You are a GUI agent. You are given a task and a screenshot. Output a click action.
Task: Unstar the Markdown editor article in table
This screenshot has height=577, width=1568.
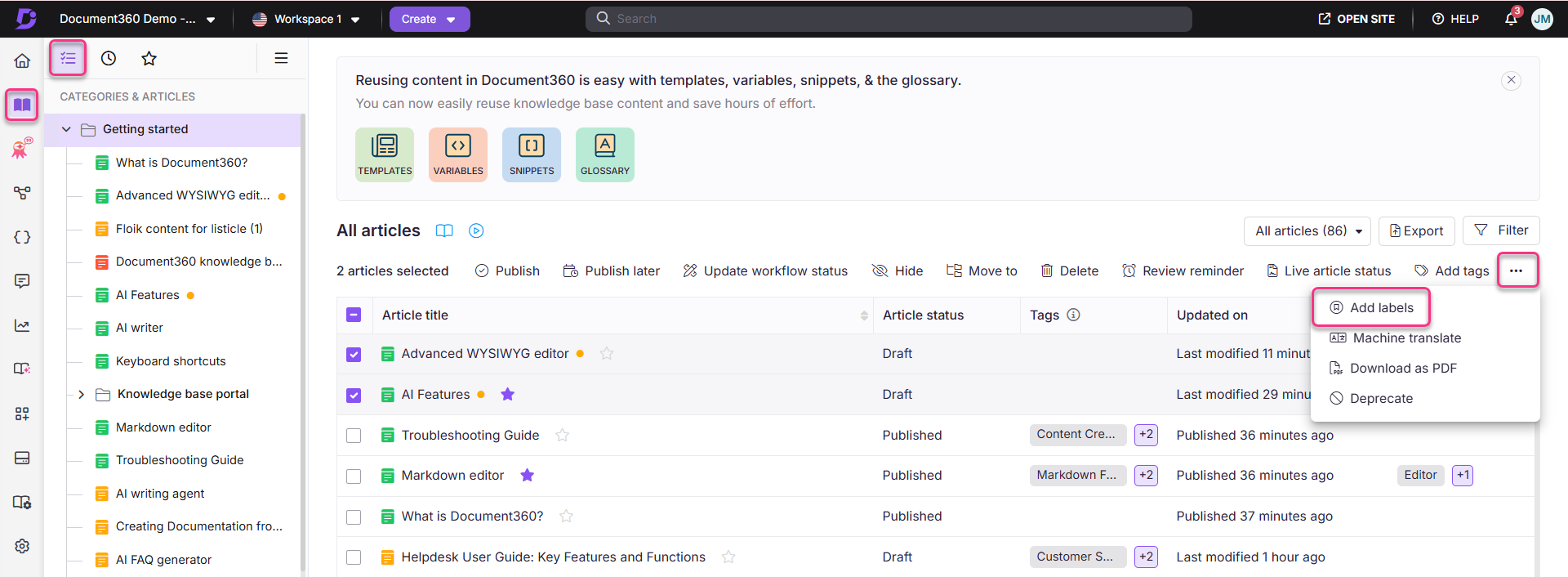528,475
